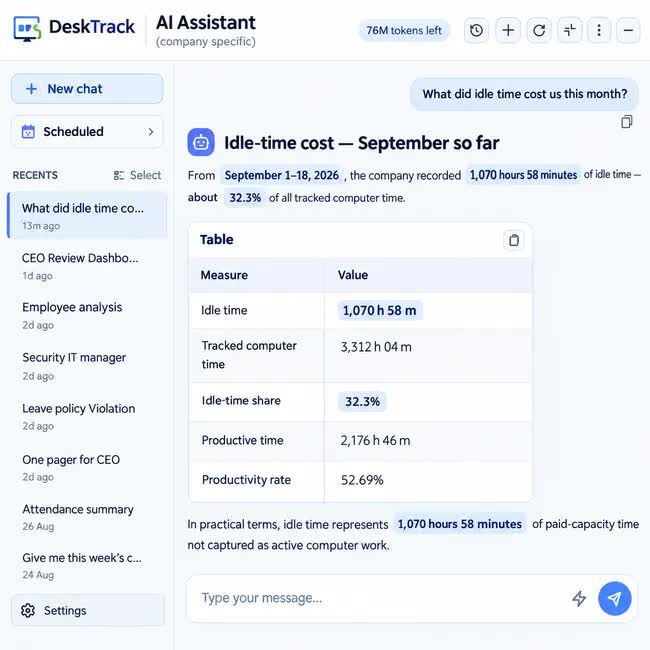Open the 'CEO Review Dashbo...' chat
Image resolution: width=650 pixels, height=650 pixels.
point(87,266)
